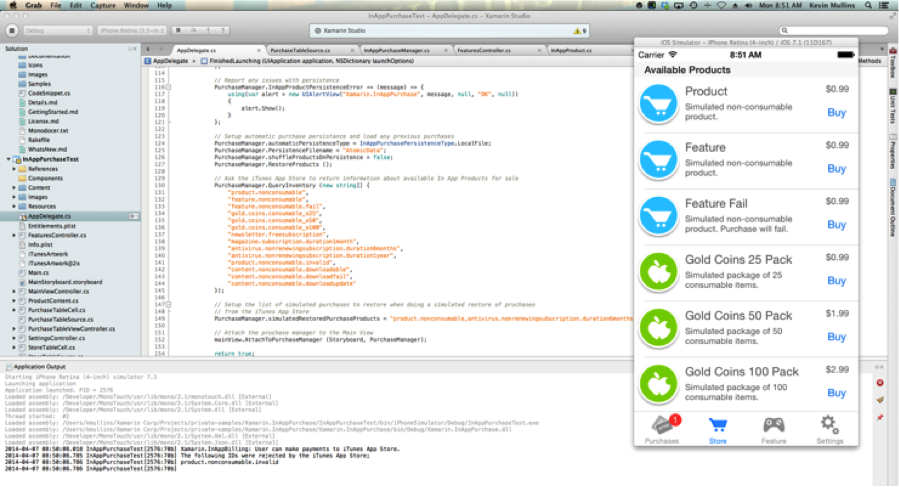
Task: Select the References folder in Solution tree
Action: tap(43, 169)
